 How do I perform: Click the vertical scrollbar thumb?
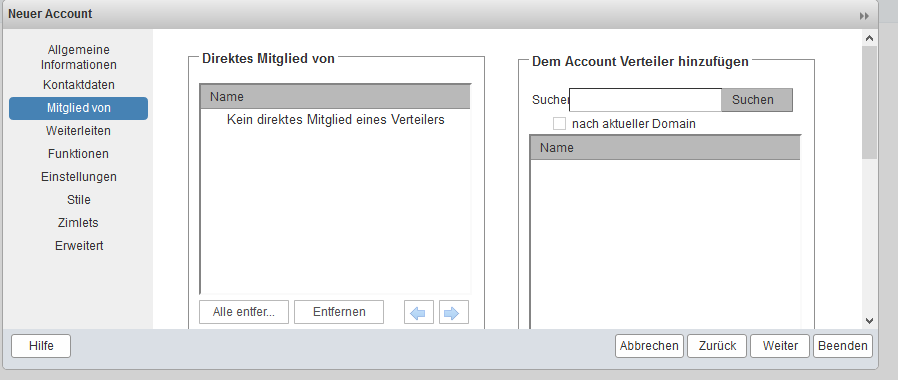869,102
